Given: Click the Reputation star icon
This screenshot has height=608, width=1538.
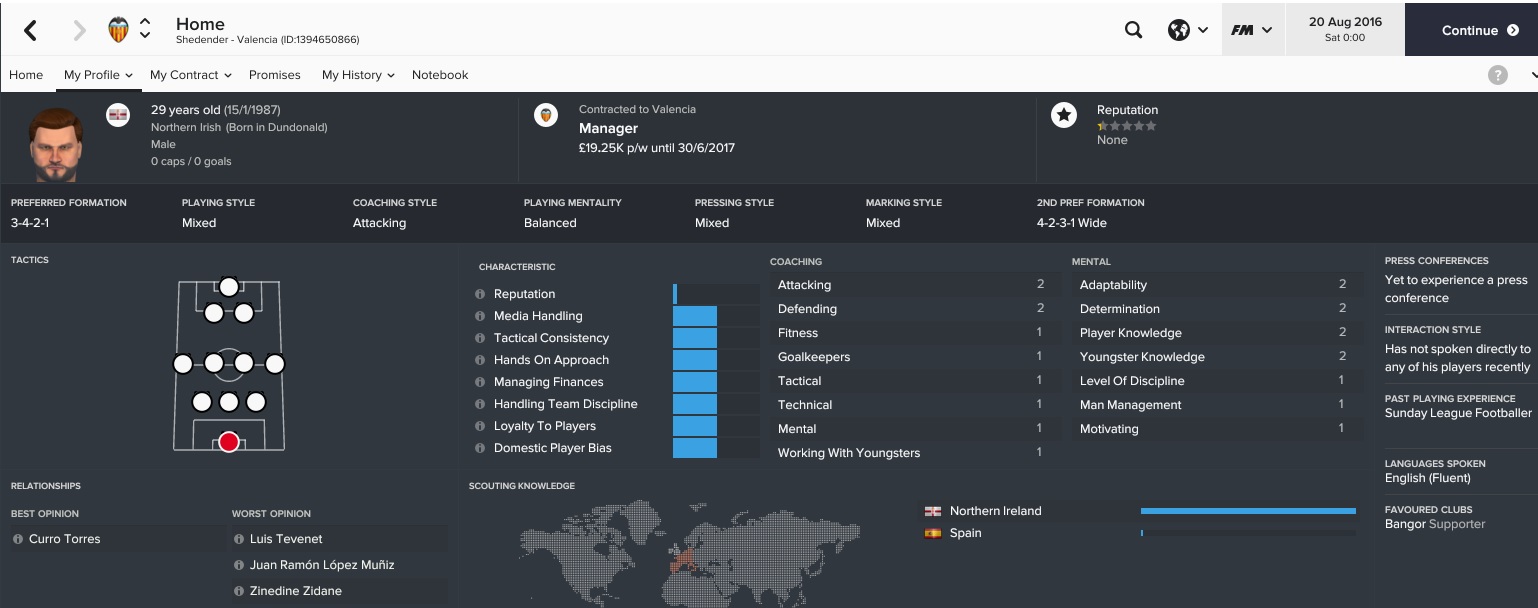Looking at the screenshot, I should [x=1063, y=116].
